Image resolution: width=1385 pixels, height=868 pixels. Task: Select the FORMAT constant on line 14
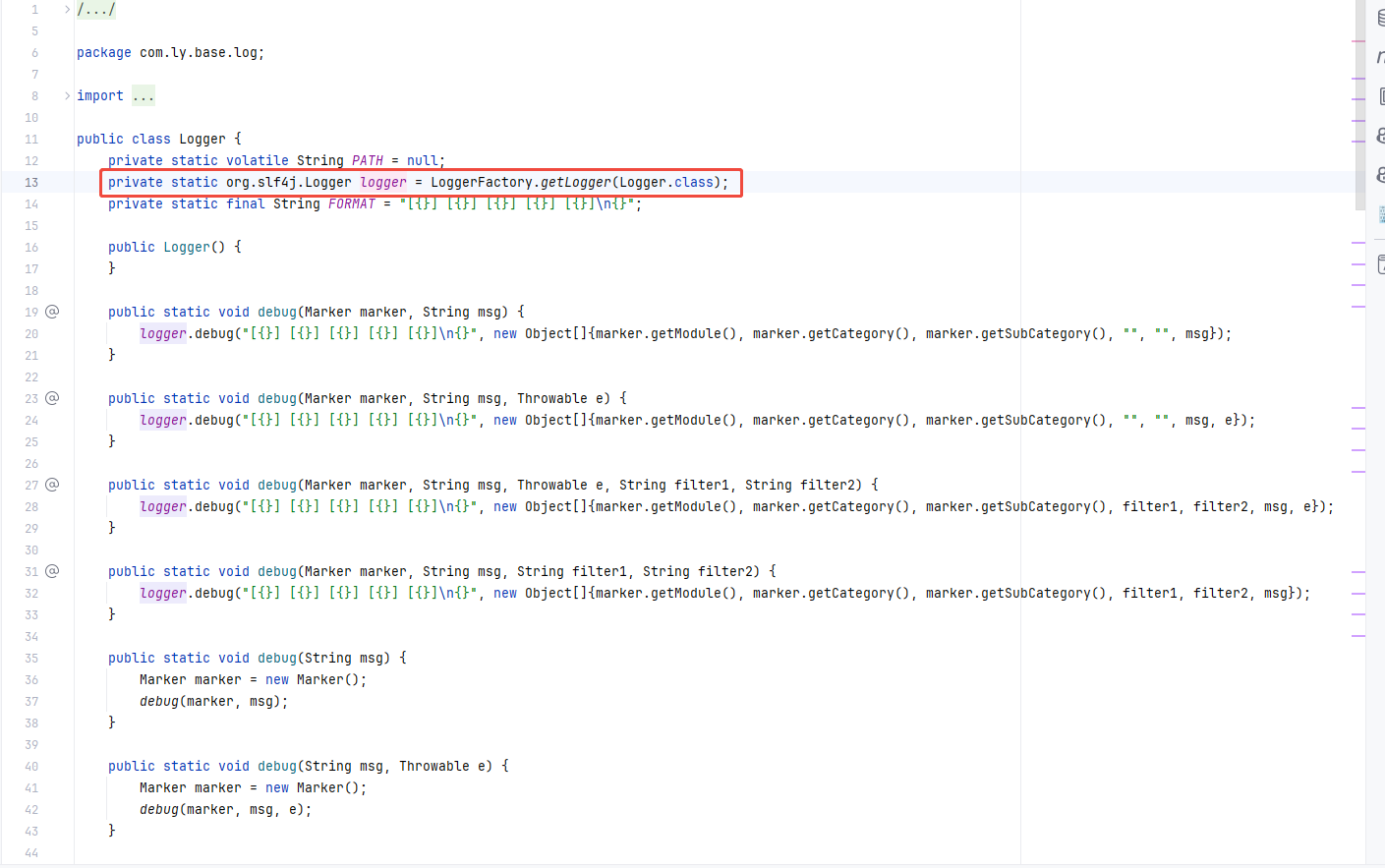click(x=351, y=203)
